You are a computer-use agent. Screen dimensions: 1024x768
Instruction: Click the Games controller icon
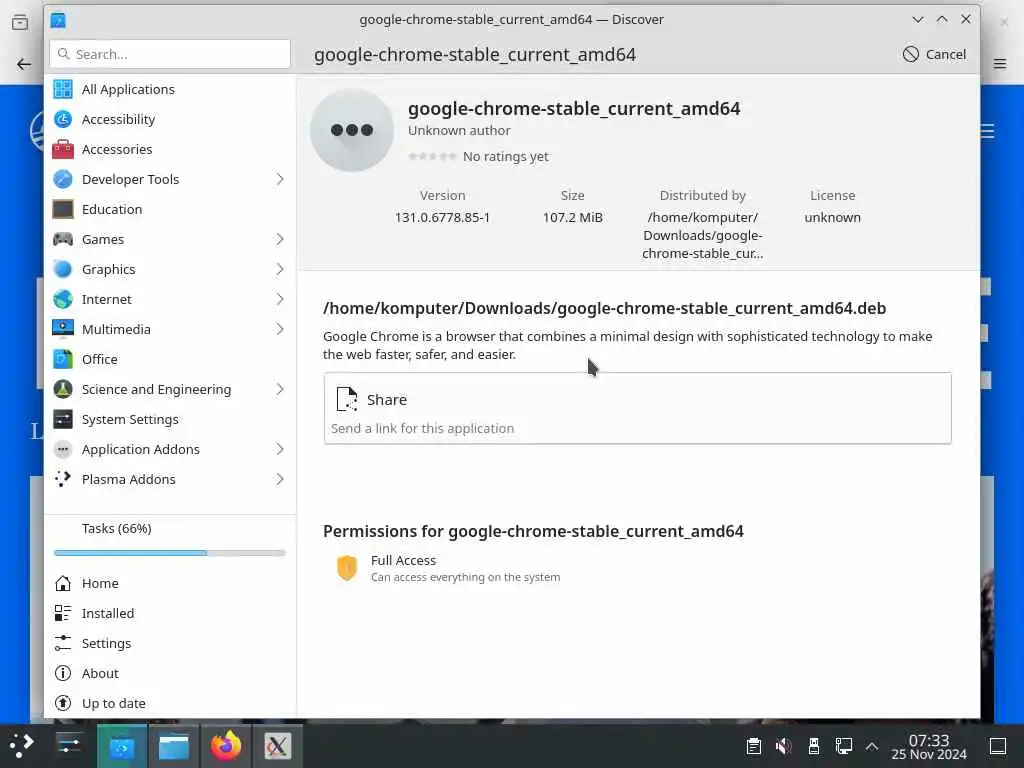(x=63, y=239)
